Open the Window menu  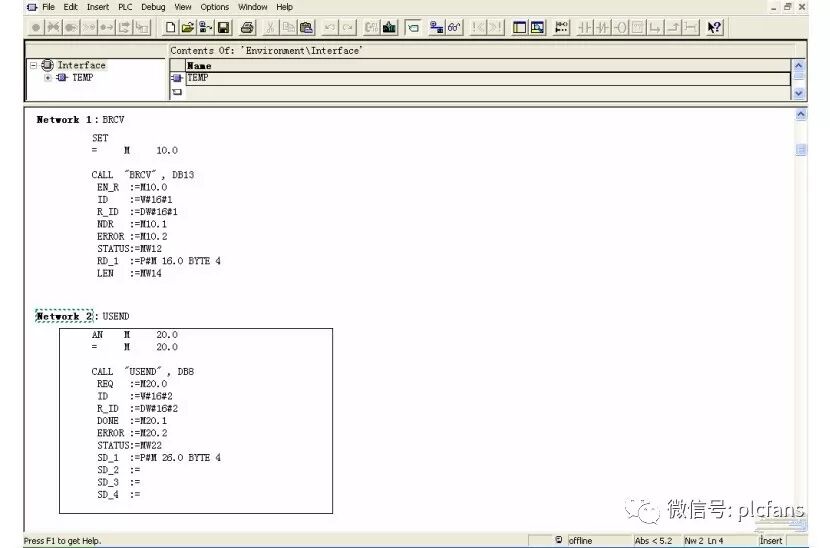click(x=252, y=7)
